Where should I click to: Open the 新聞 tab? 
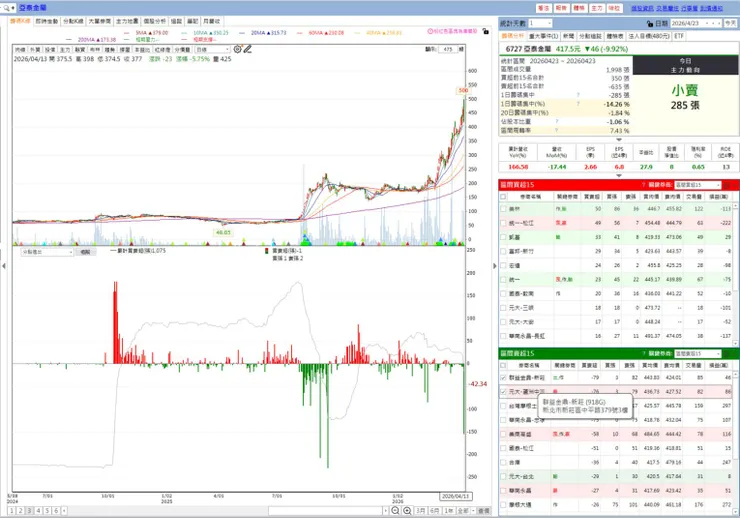pos(568,36)
